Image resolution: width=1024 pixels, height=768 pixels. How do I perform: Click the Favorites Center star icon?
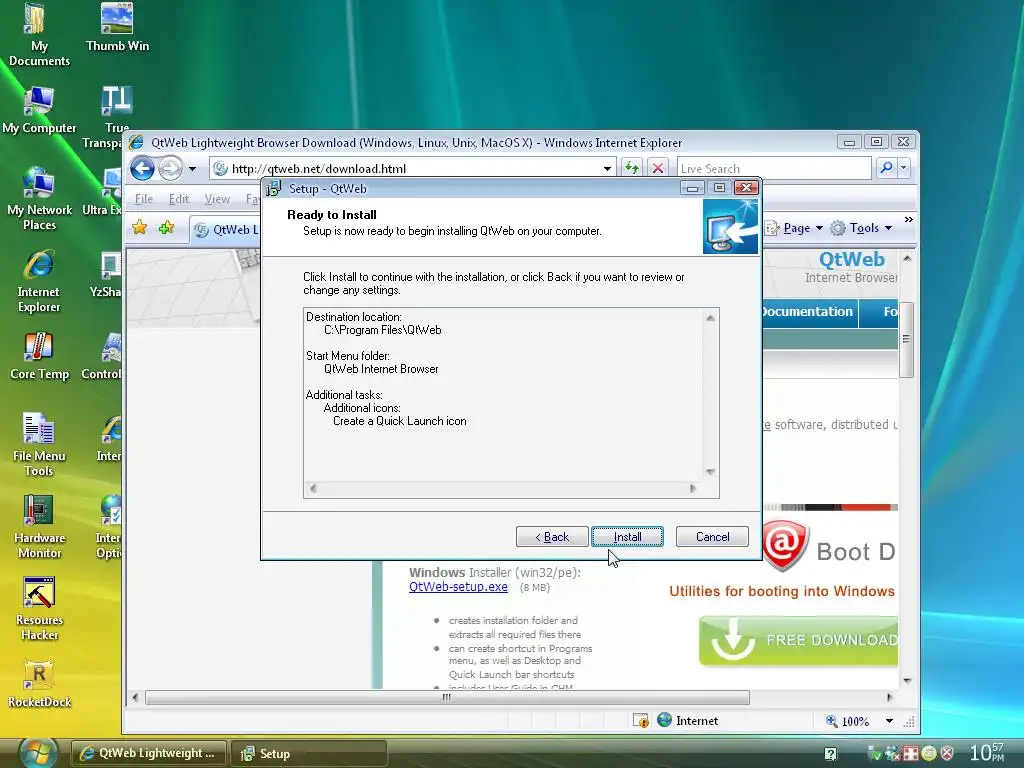tap(139, 228)
